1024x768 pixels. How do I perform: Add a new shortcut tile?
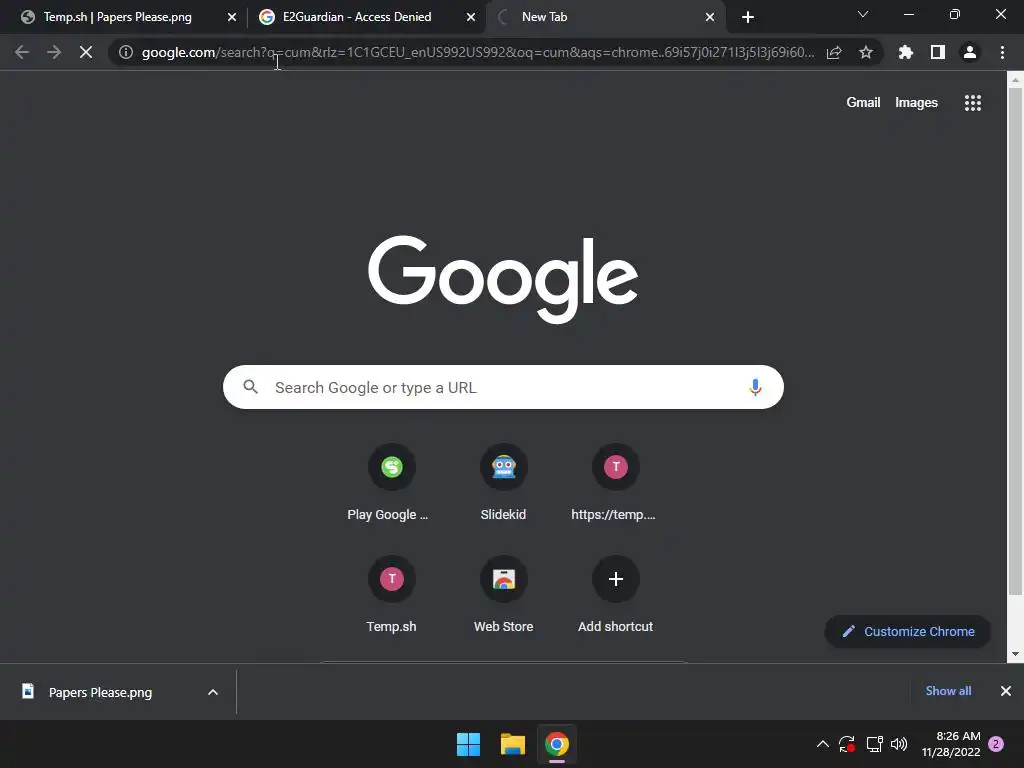coord(615,595)
